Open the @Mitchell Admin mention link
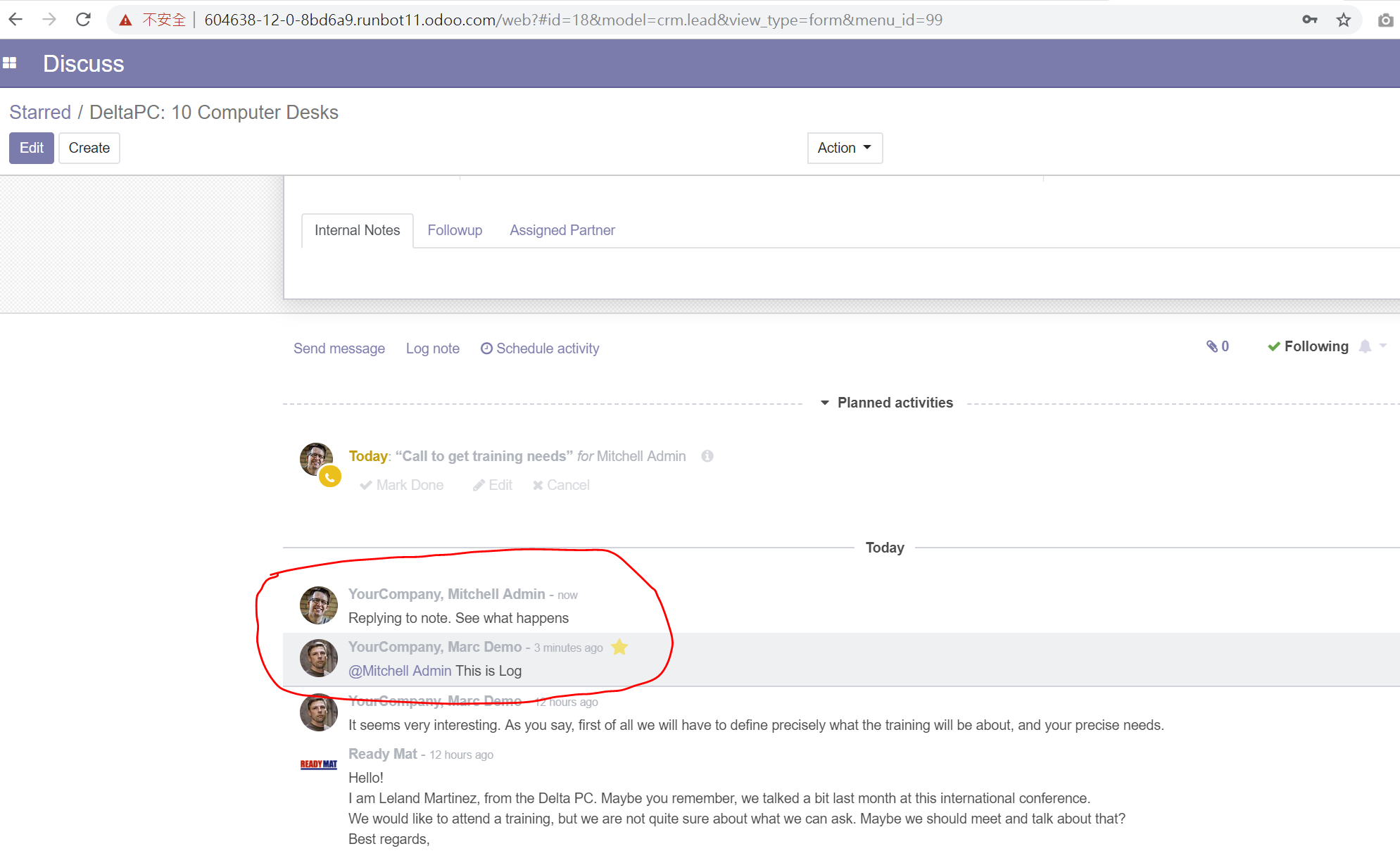 tap(400, 670)
